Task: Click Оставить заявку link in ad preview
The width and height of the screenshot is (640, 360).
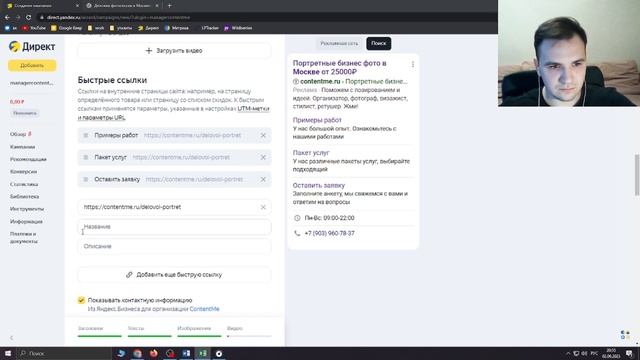Action: tap(319, 185)
